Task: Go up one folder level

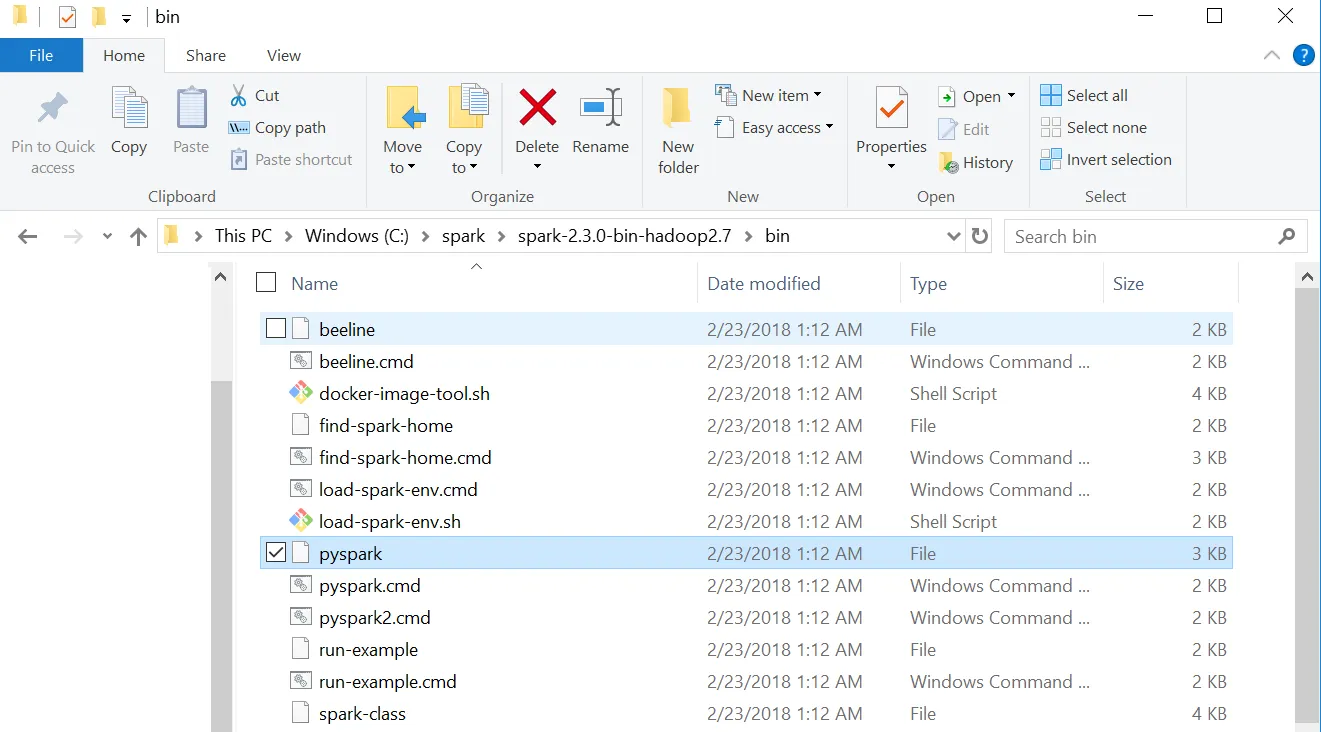Action: tap(139, 237)
